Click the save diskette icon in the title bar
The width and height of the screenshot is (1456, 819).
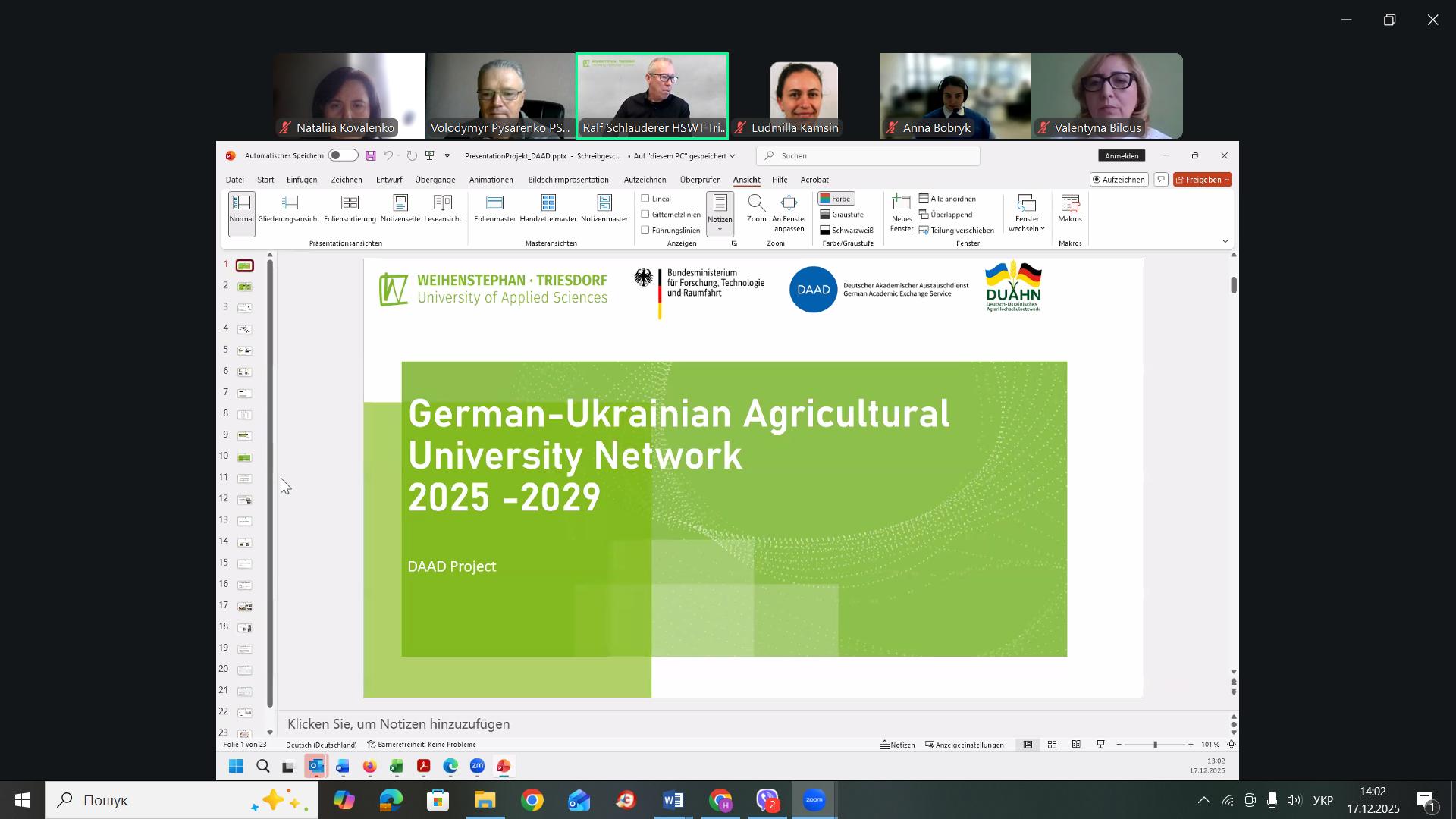371,156
